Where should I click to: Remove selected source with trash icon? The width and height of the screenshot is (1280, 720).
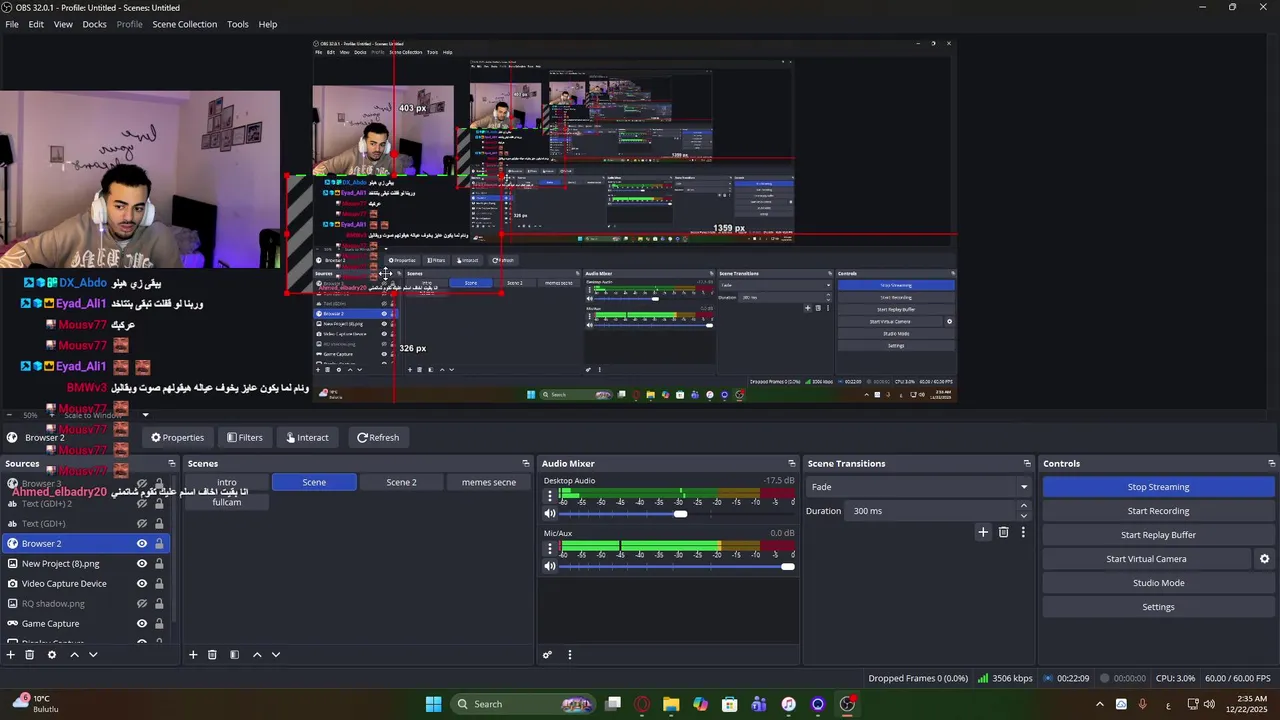pyautogui.click(x=30, y=655)
